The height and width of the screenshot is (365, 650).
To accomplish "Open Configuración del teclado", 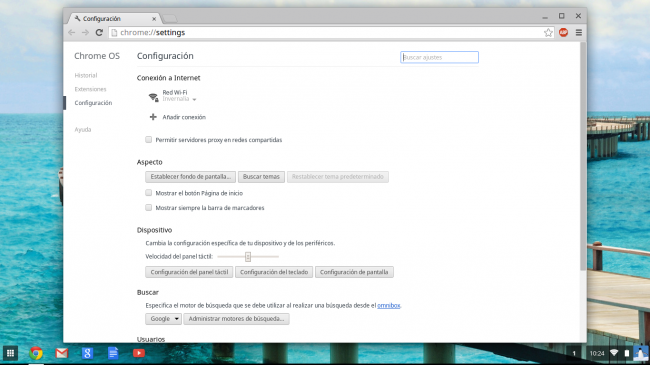I will point(274,272).
